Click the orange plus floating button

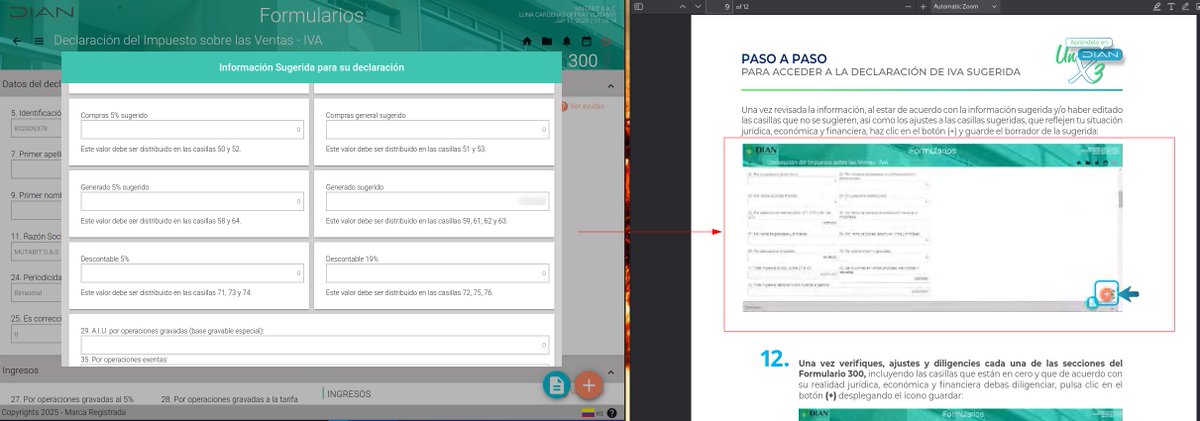point(589,386)
